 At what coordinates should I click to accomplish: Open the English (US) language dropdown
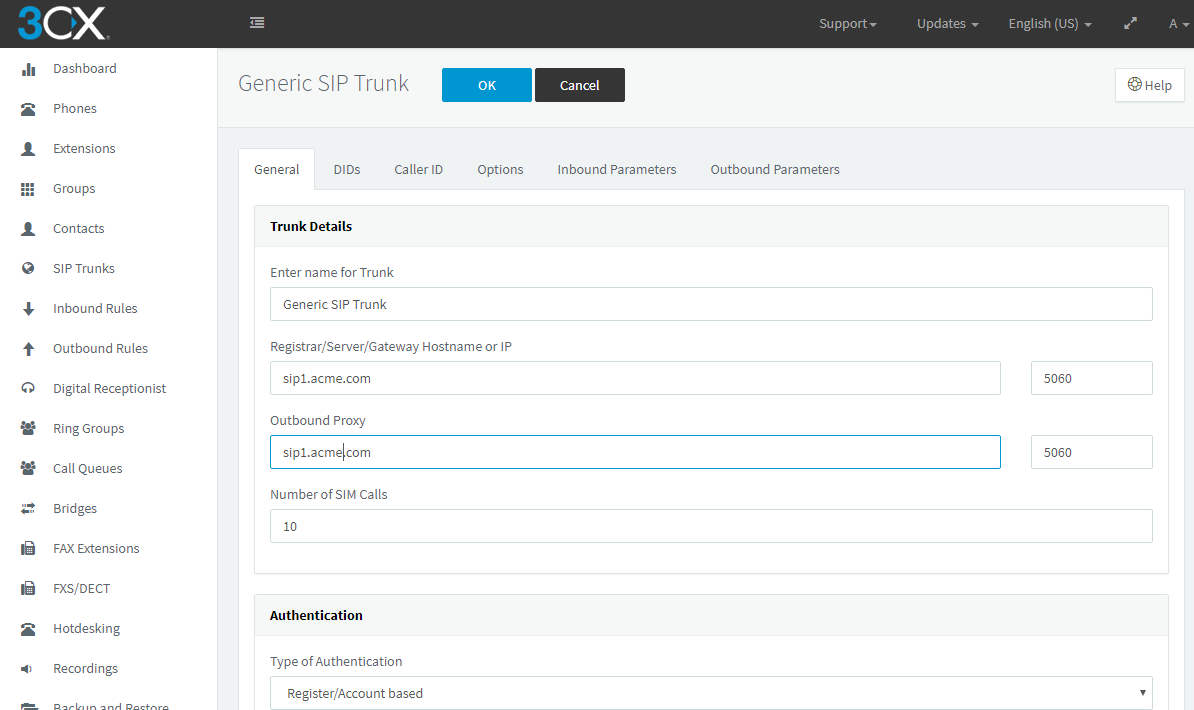(x=1050, y=24)
